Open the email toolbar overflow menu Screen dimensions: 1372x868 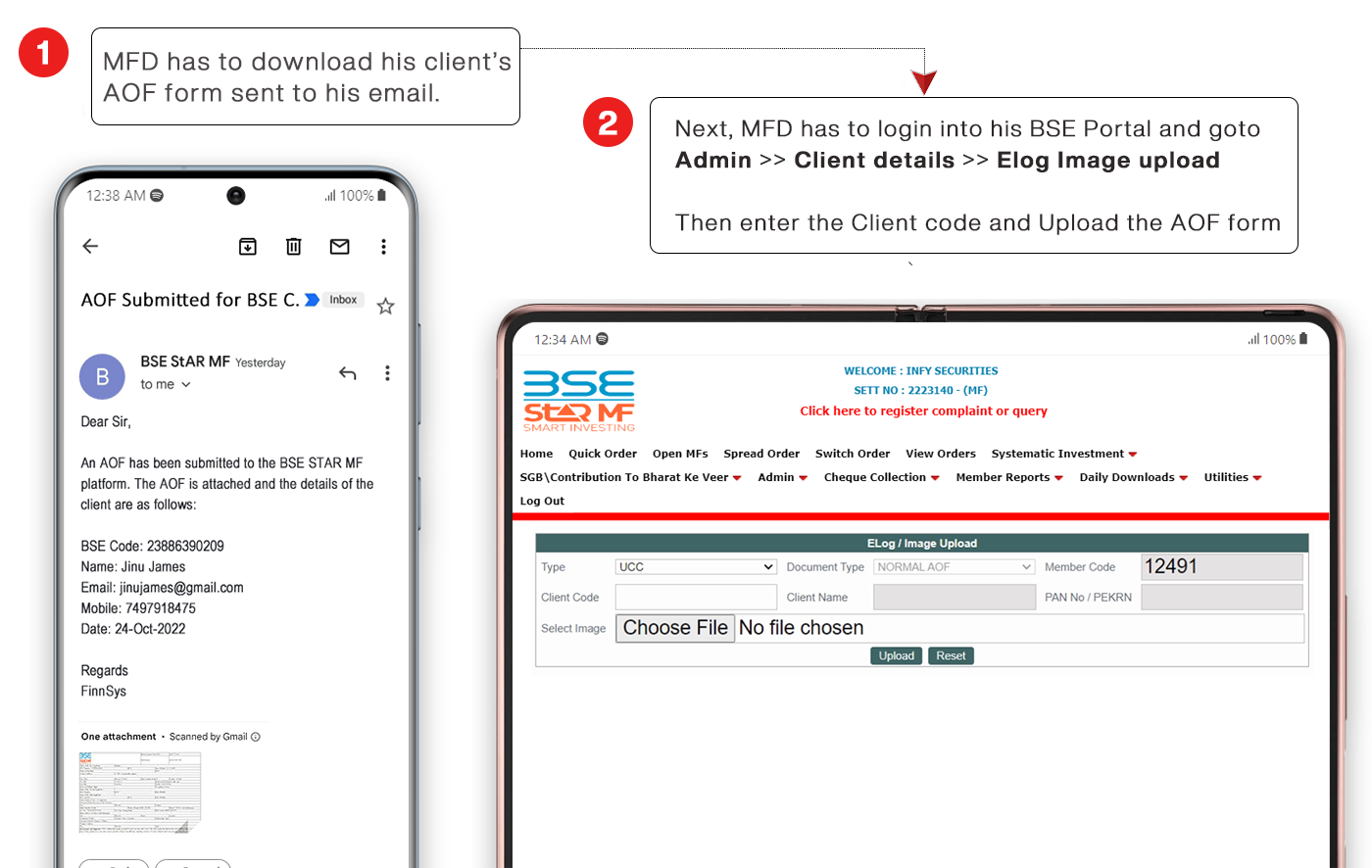coord(383,246)
